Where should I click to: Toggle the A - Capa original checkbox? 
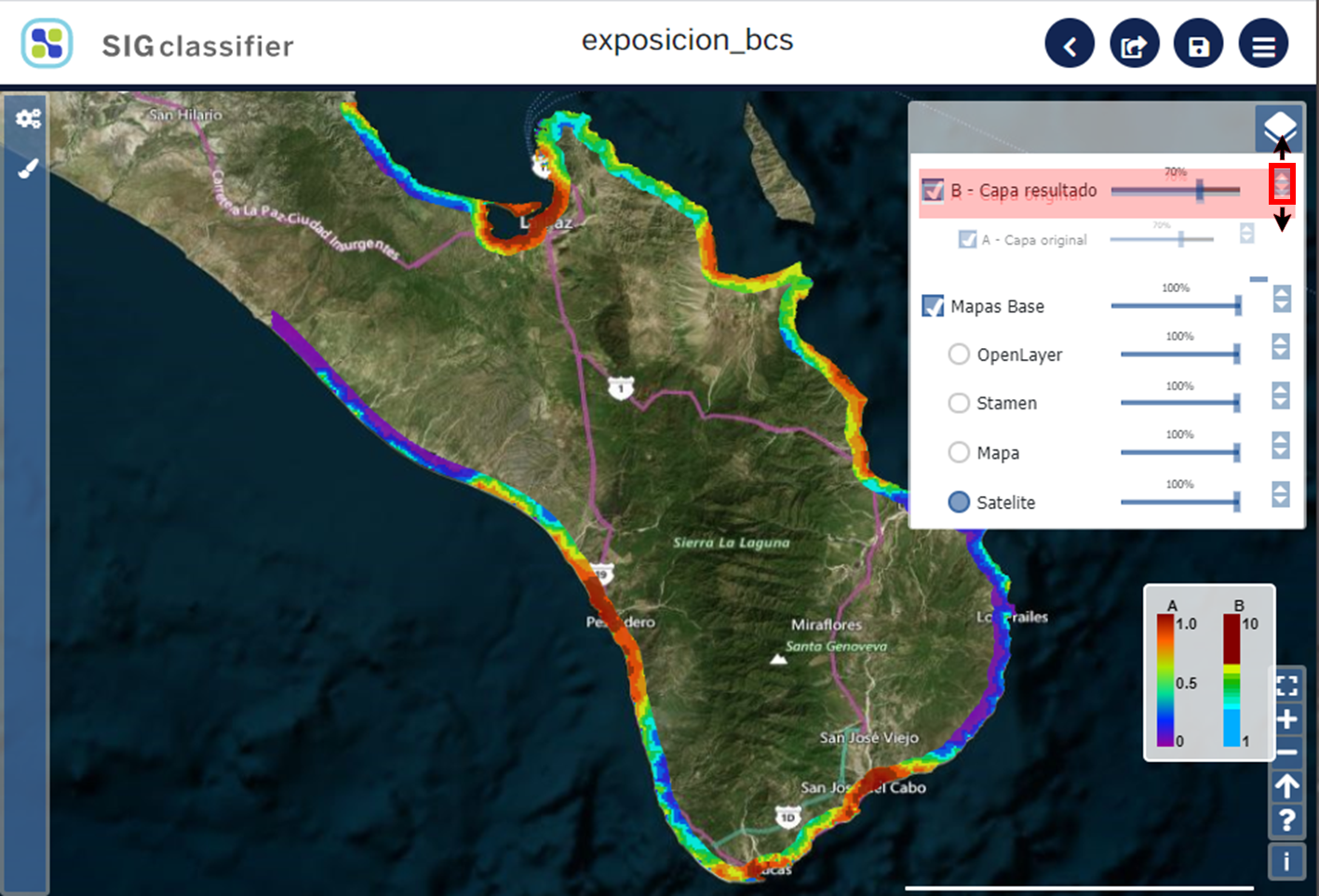pos(967,239)
